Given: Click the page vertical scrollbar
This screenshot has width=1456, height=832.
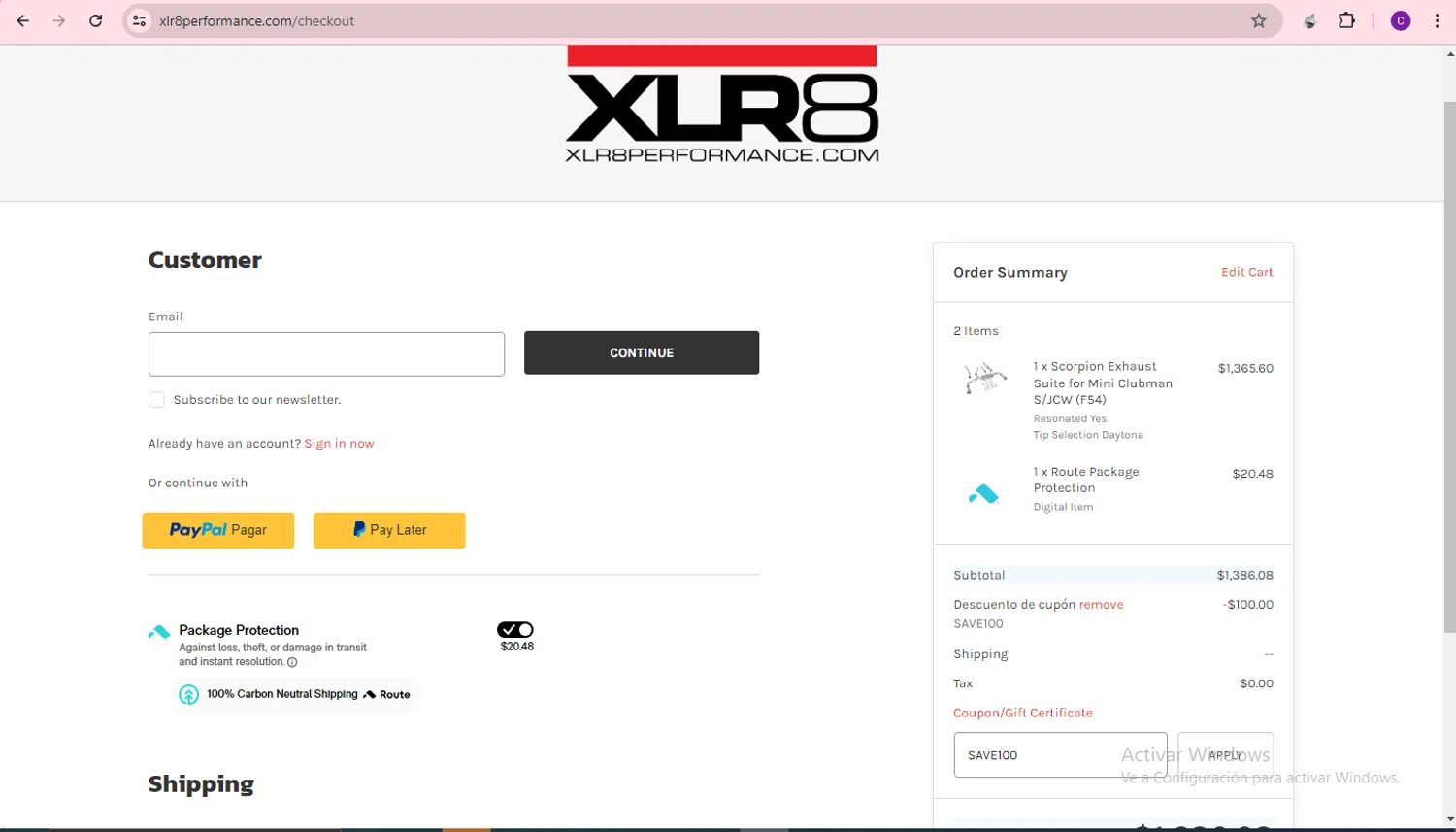Looking at the screenshot, I should [x=1449, y=369].
